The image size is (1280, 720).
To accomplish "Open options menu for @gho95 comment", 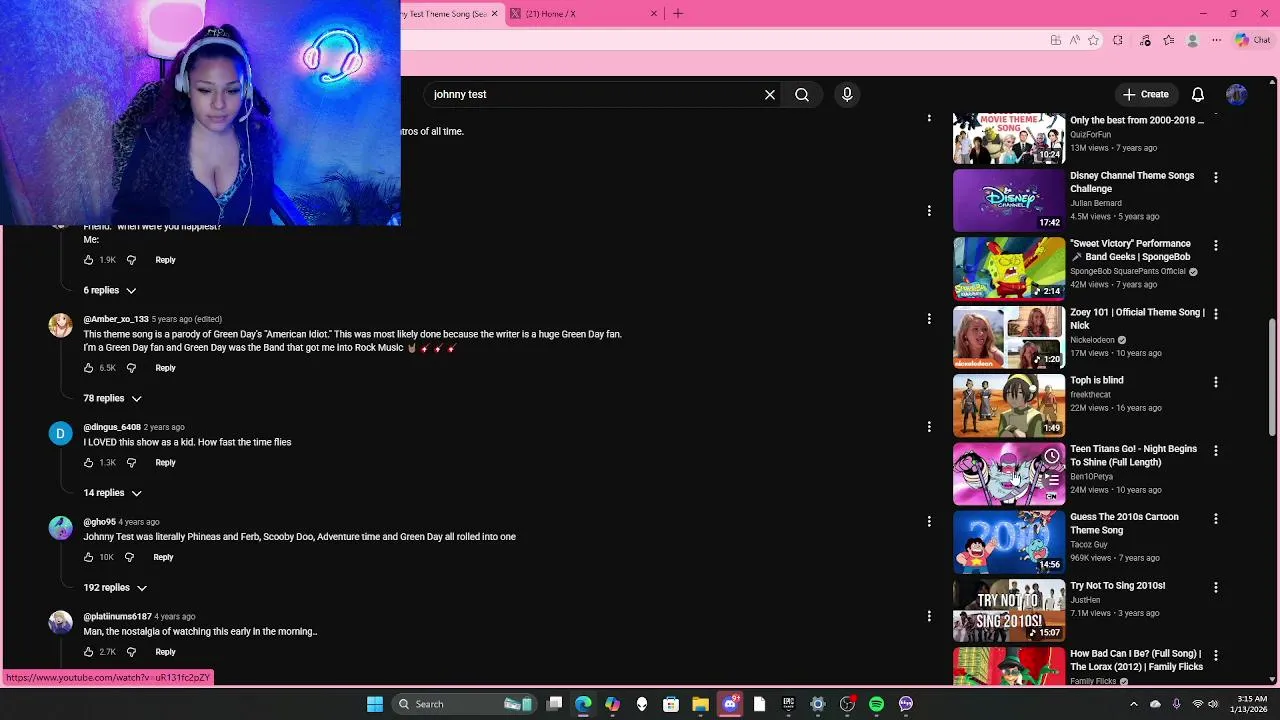I will point(929,522).
